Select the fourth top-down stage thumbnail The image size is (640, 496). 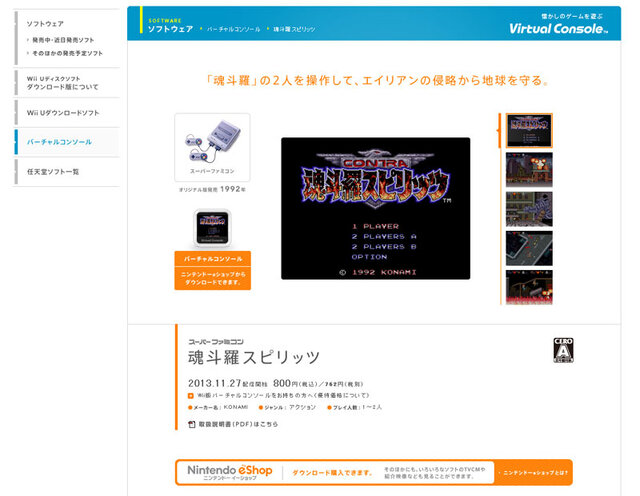529,248
